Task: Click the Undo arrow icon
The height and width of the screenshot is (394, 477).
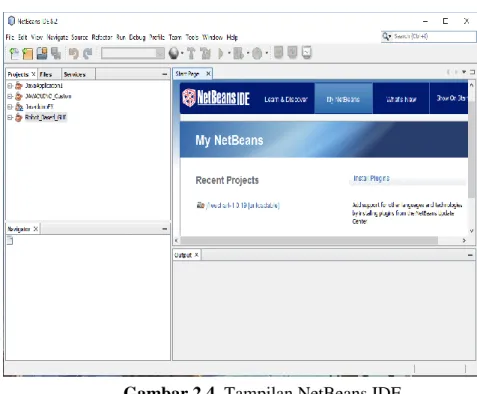Action: coord(74,53)
